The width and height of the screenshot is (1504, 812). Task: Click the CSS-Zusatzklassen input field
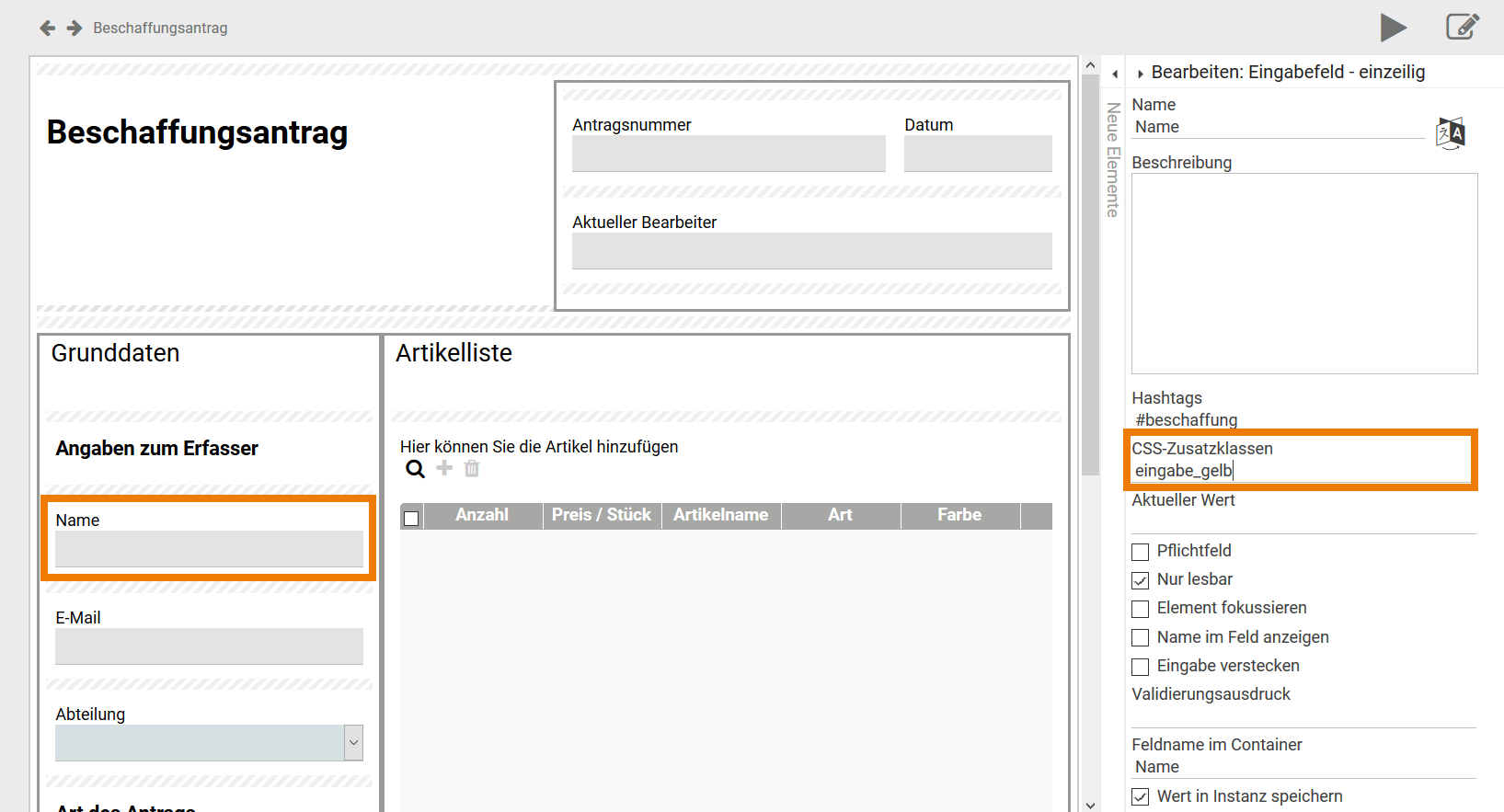tap(1301, 471)
